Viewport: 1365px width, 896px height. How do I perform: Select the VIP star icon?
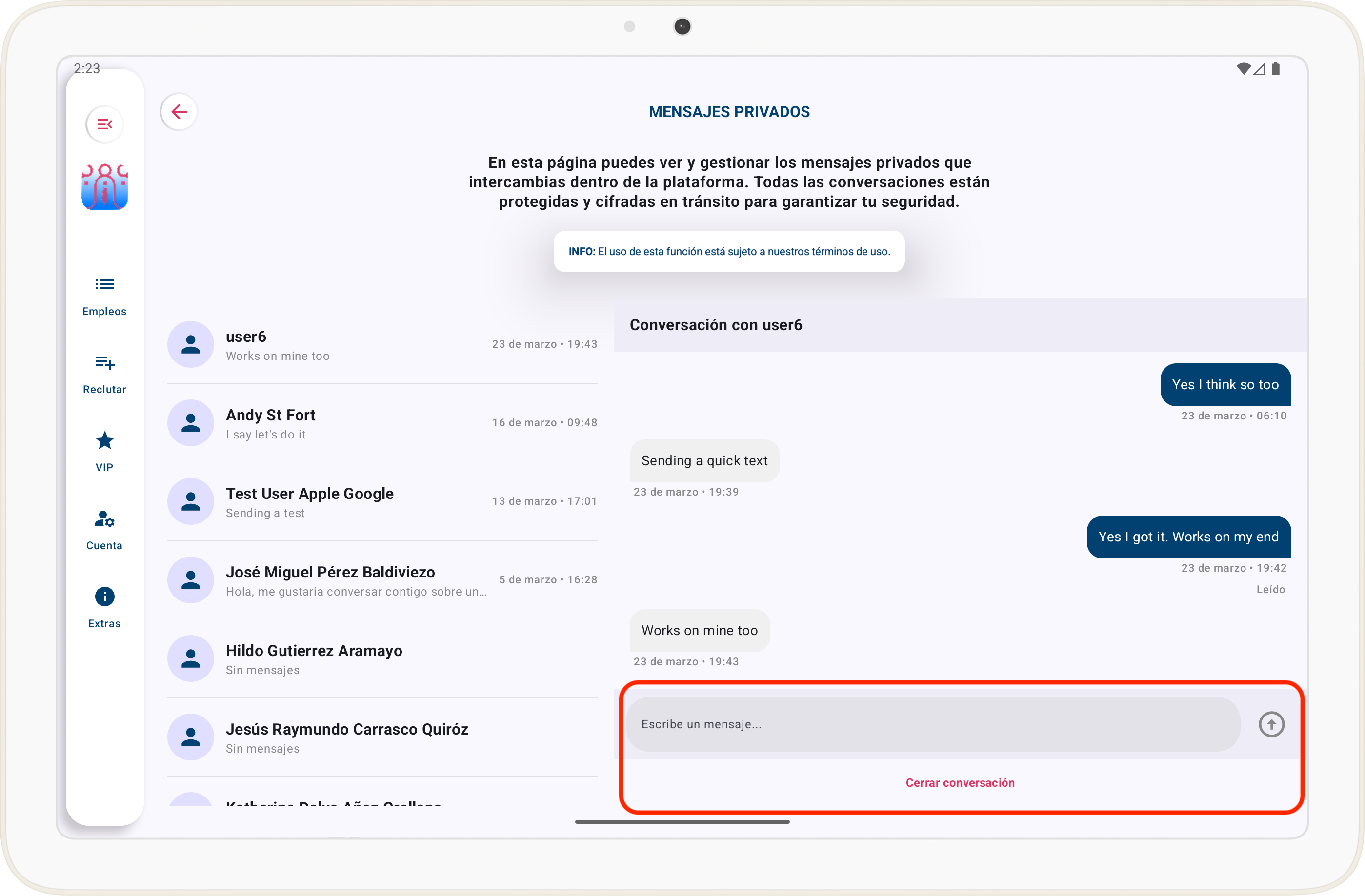click(x=104, y=441)
